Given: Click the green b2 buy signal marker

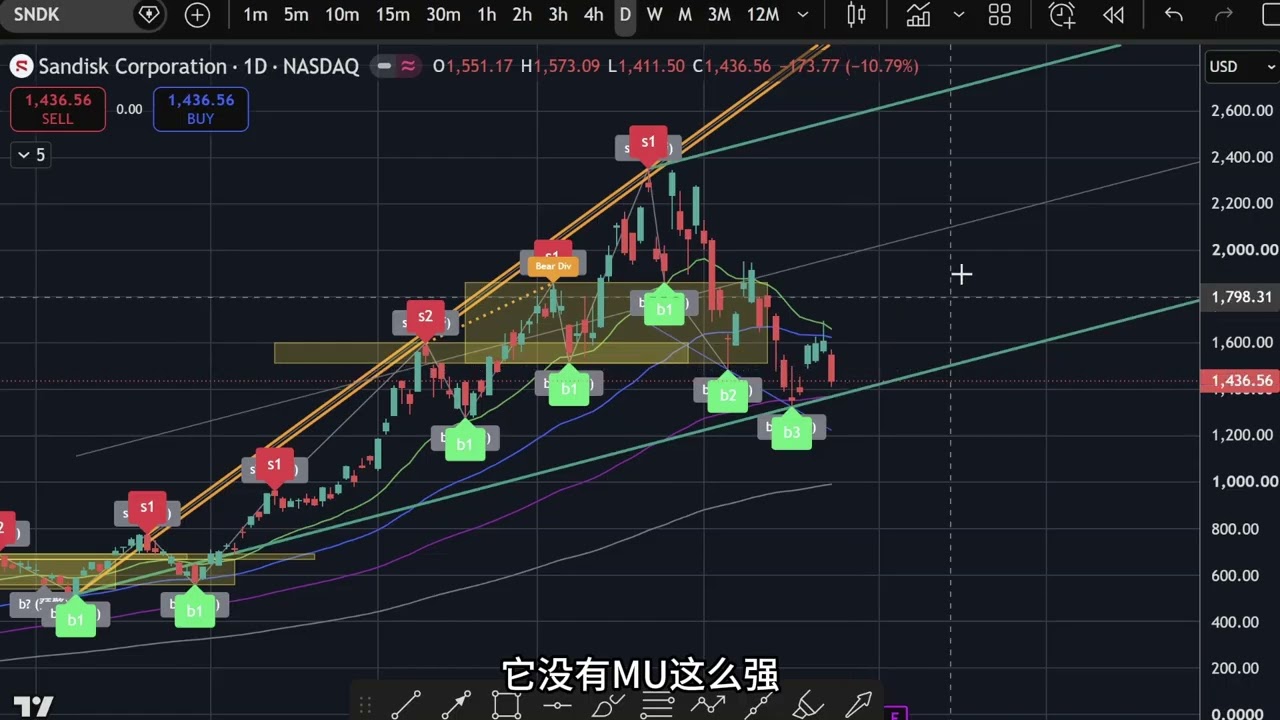Looking at the screenshot, I should pyautogui.click(x=728, y=394).
